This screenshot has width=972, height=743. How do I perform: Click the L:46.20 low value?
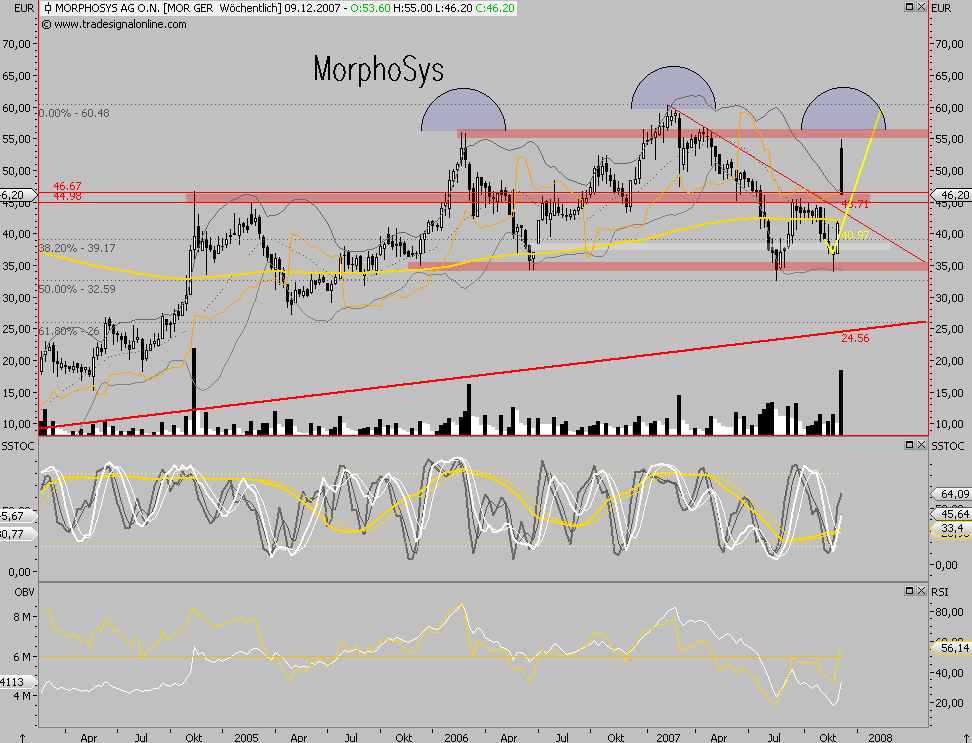(453, 9)
